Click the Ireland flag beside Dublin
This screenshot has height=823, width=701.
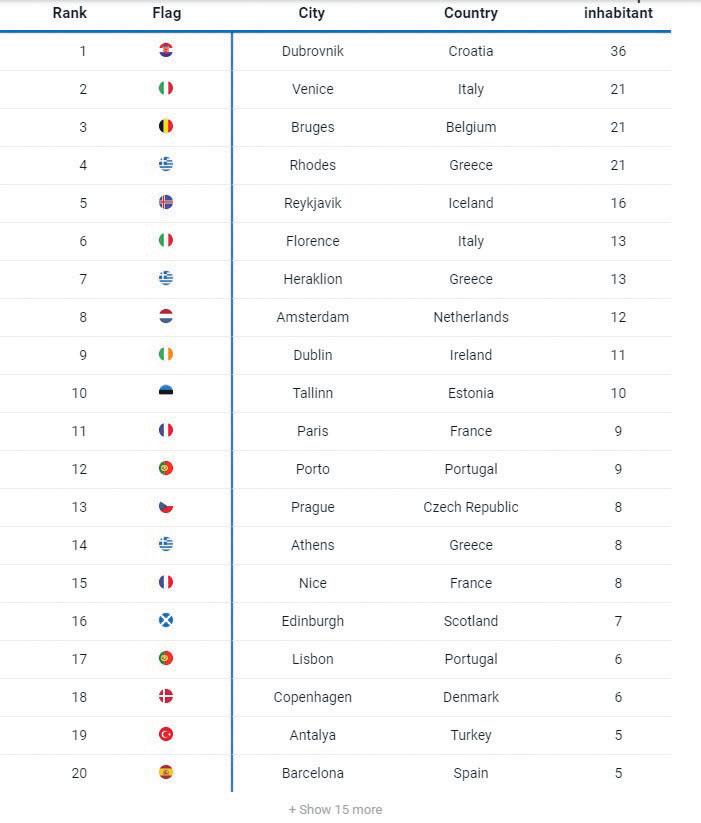click(x=166, y=354)
